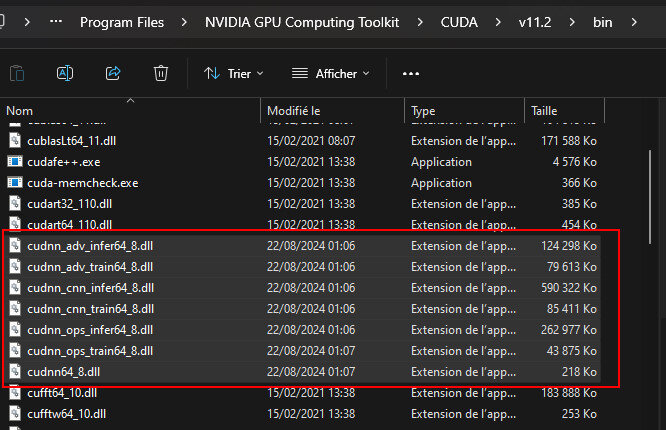Click the Rename icon in toolbar
This screenshot has height=430, width=666.
point(65,73)
